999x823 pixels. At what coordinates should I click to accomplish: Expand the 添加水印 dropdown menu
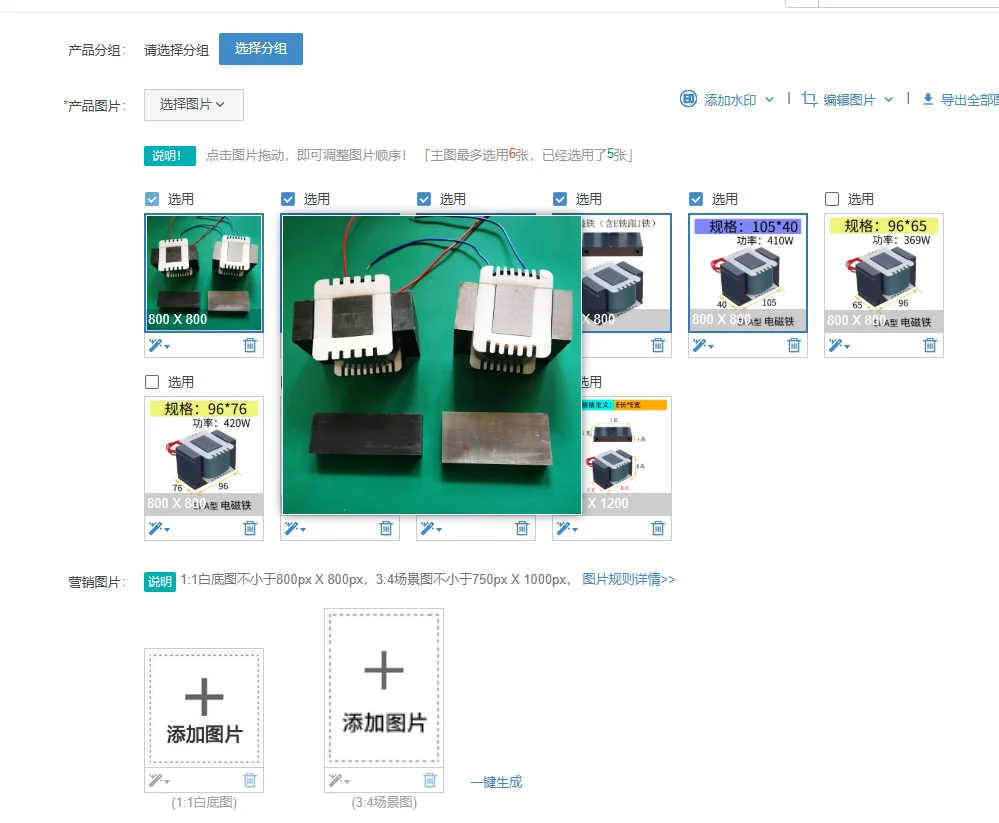(x=770, y=100)
